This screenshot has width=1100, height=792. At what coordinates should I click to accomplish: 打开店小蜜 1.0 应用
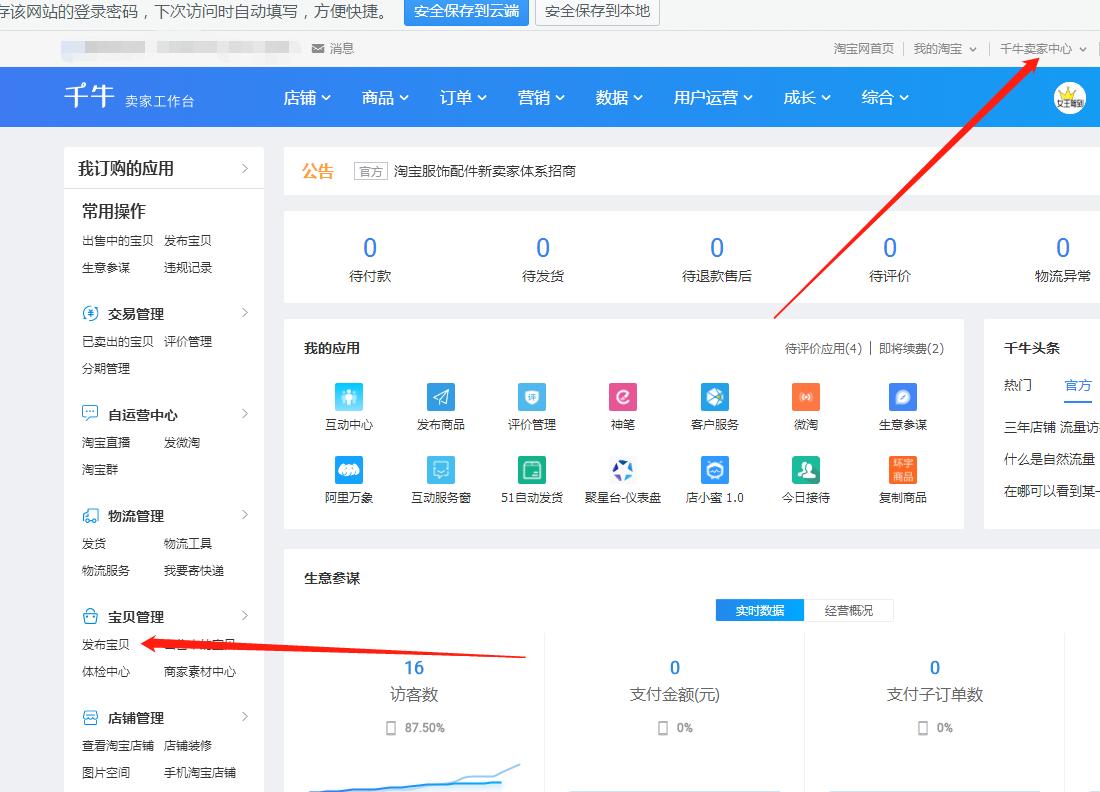pos(713,471)
